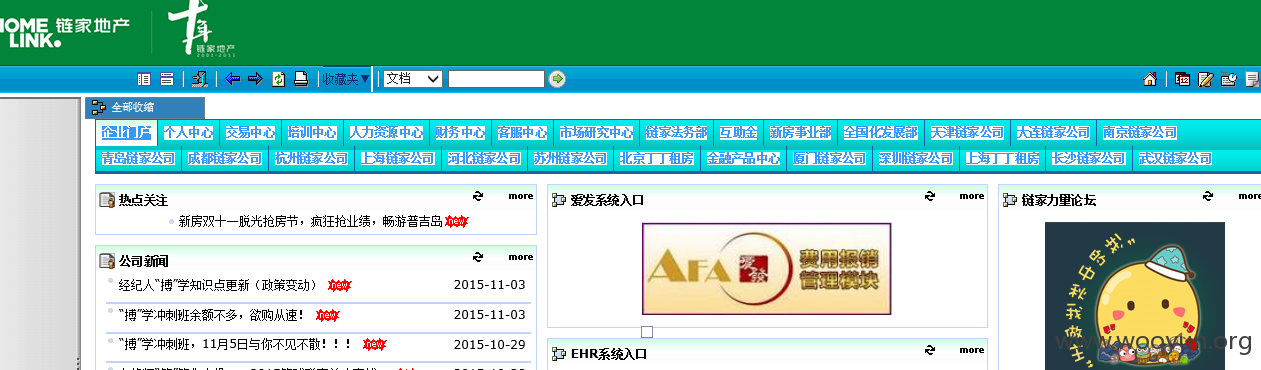Click the green search go button
1261x370 pixels.
click(x=557, y=79)
